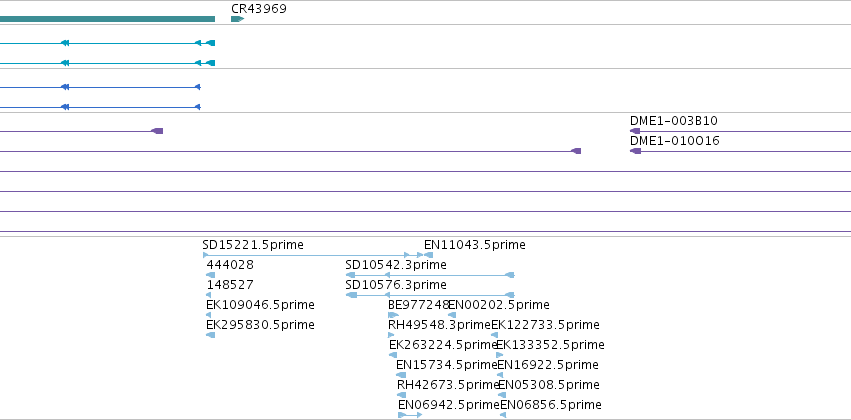The width and height of the screenshot is (851, 420).
Task: Open the SD15221.5prime feature label
Action: (253, 245)
